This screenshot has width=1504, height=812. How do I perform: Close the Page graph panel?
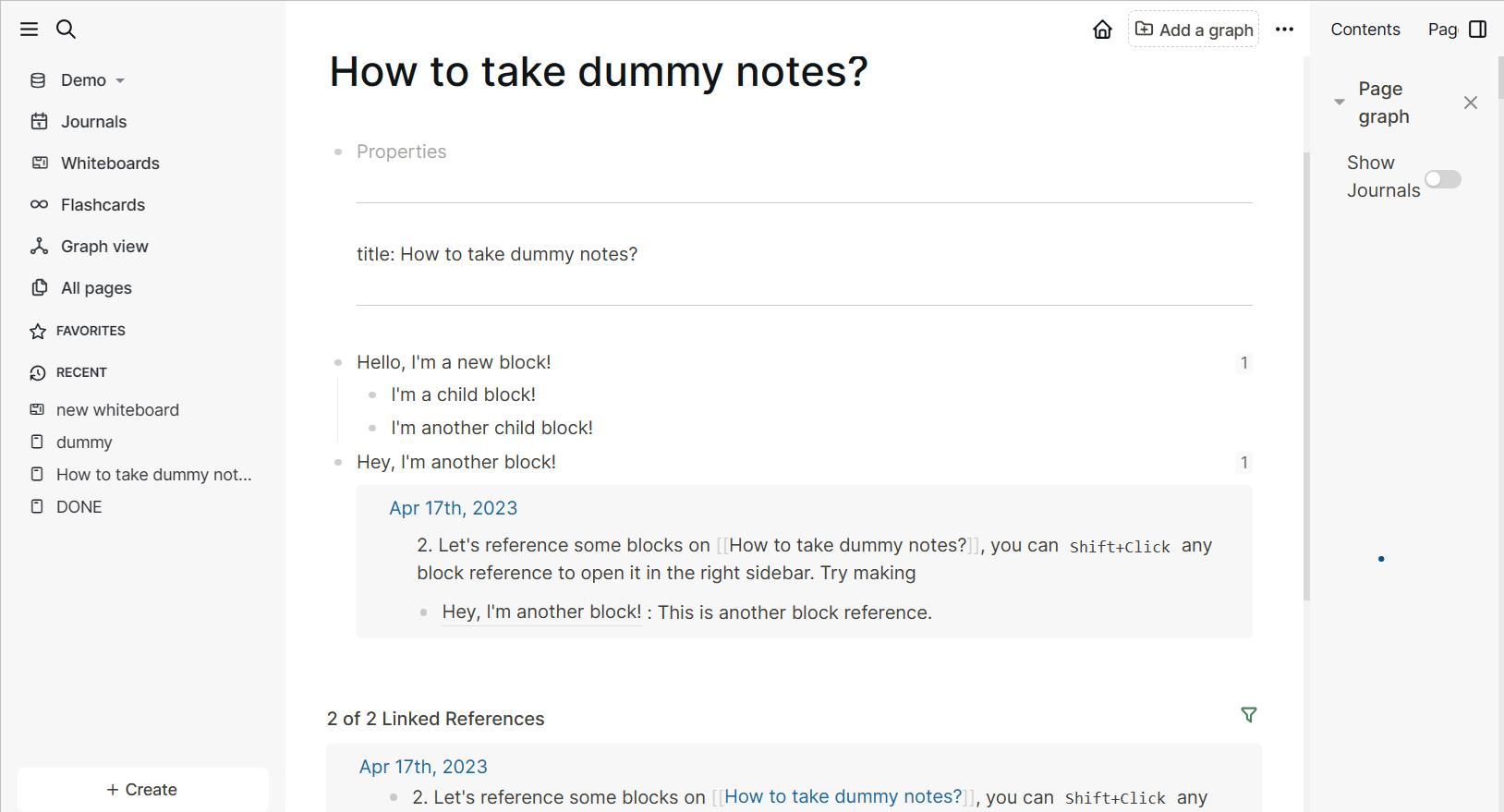tap(1471, 103)
